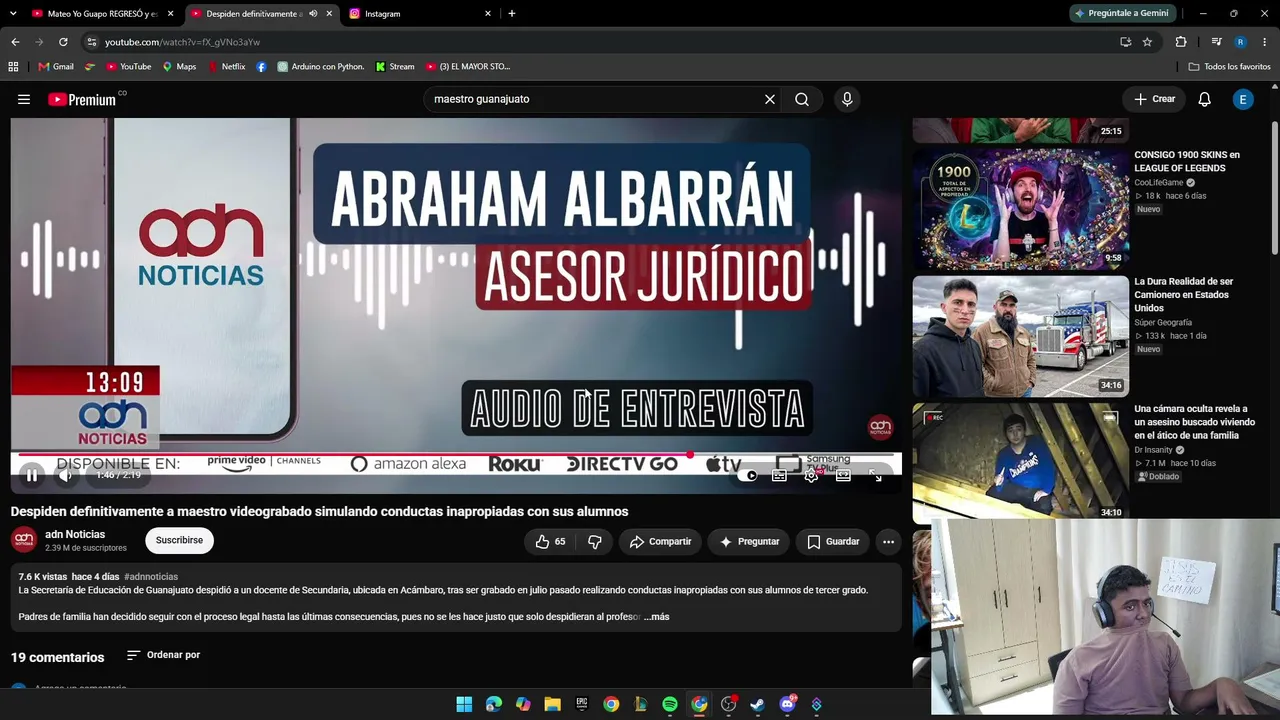Mute the video using the speaker icon
1280x720 pixels.
tap(66, 476)
